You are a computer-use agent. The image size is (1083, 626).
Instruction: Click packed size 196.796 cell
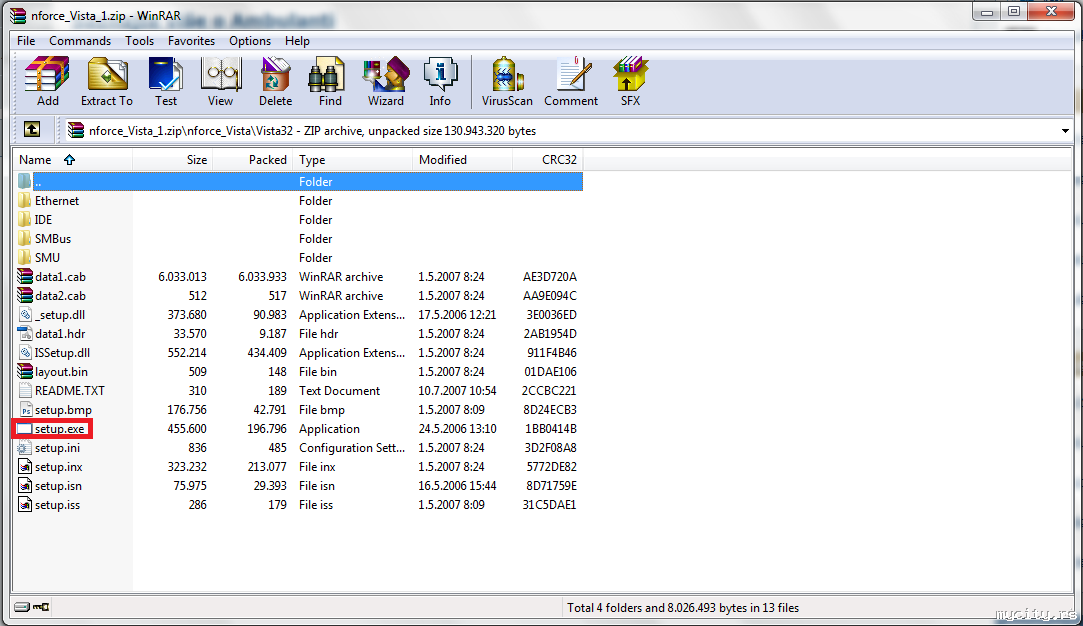coord(267,428)
